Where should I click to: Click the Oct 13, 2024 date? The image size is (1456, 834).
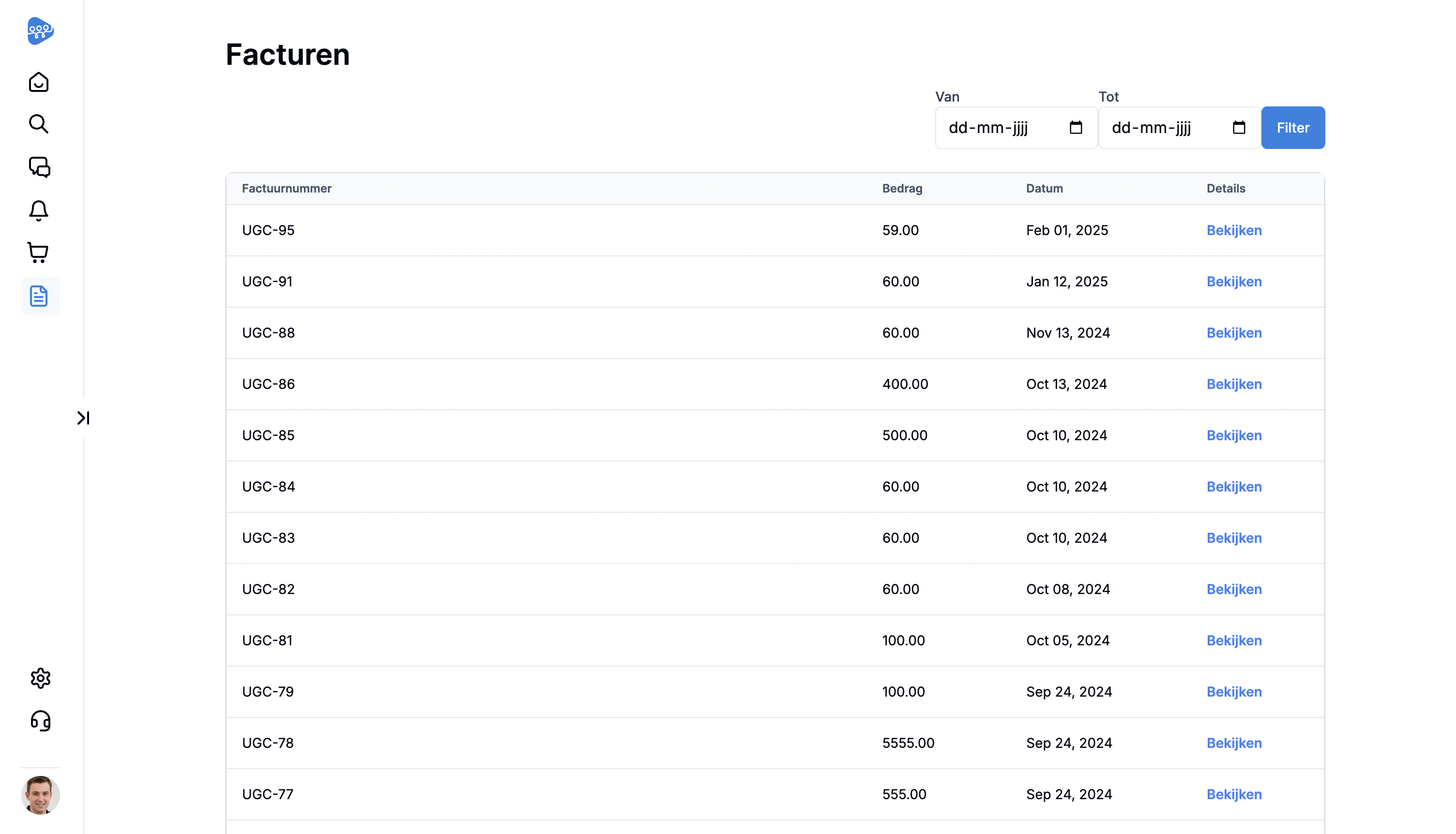click(x=1066, y=385)
